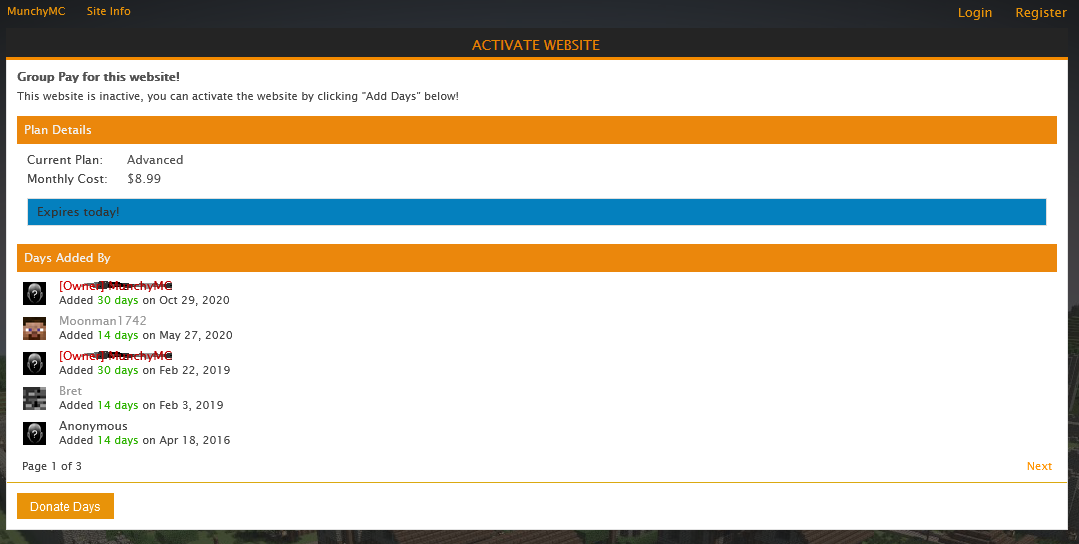
Task: Open the Site Info menu
Action: click(x=109, y=11)
